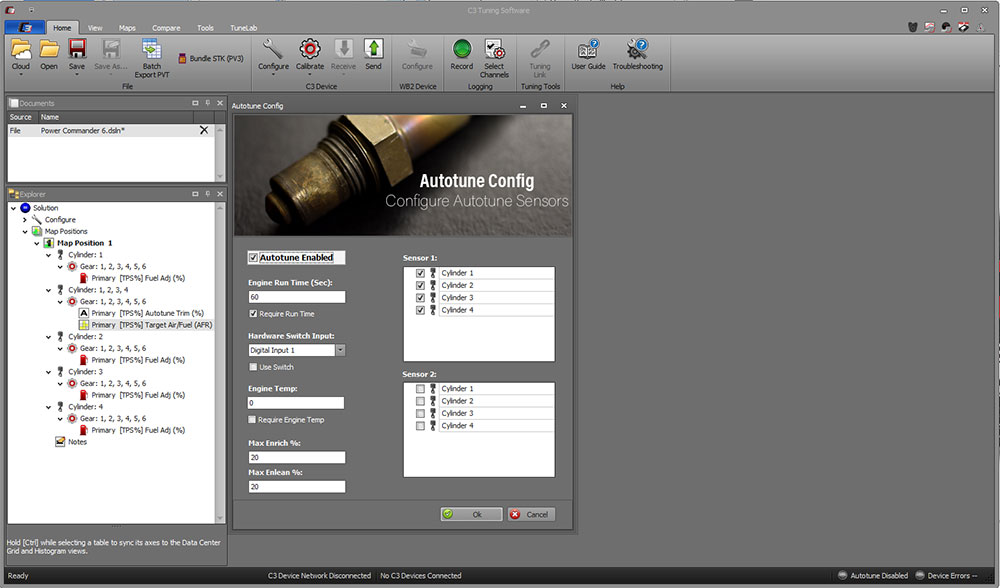This screenshot has height=588, width=1000.
Task: Click the Send to device icon
Action: 373,49
